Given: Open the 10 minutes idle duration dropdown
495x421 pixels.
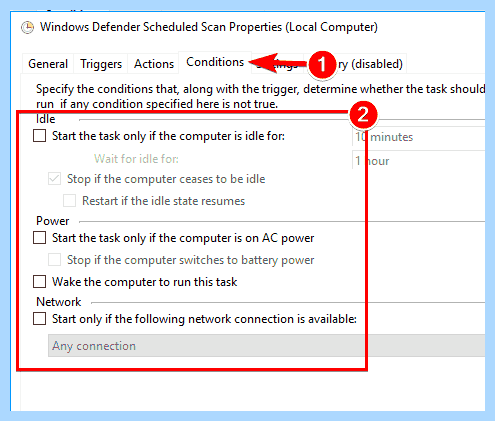Looking at the screenshot, I should tap(418, 137).
